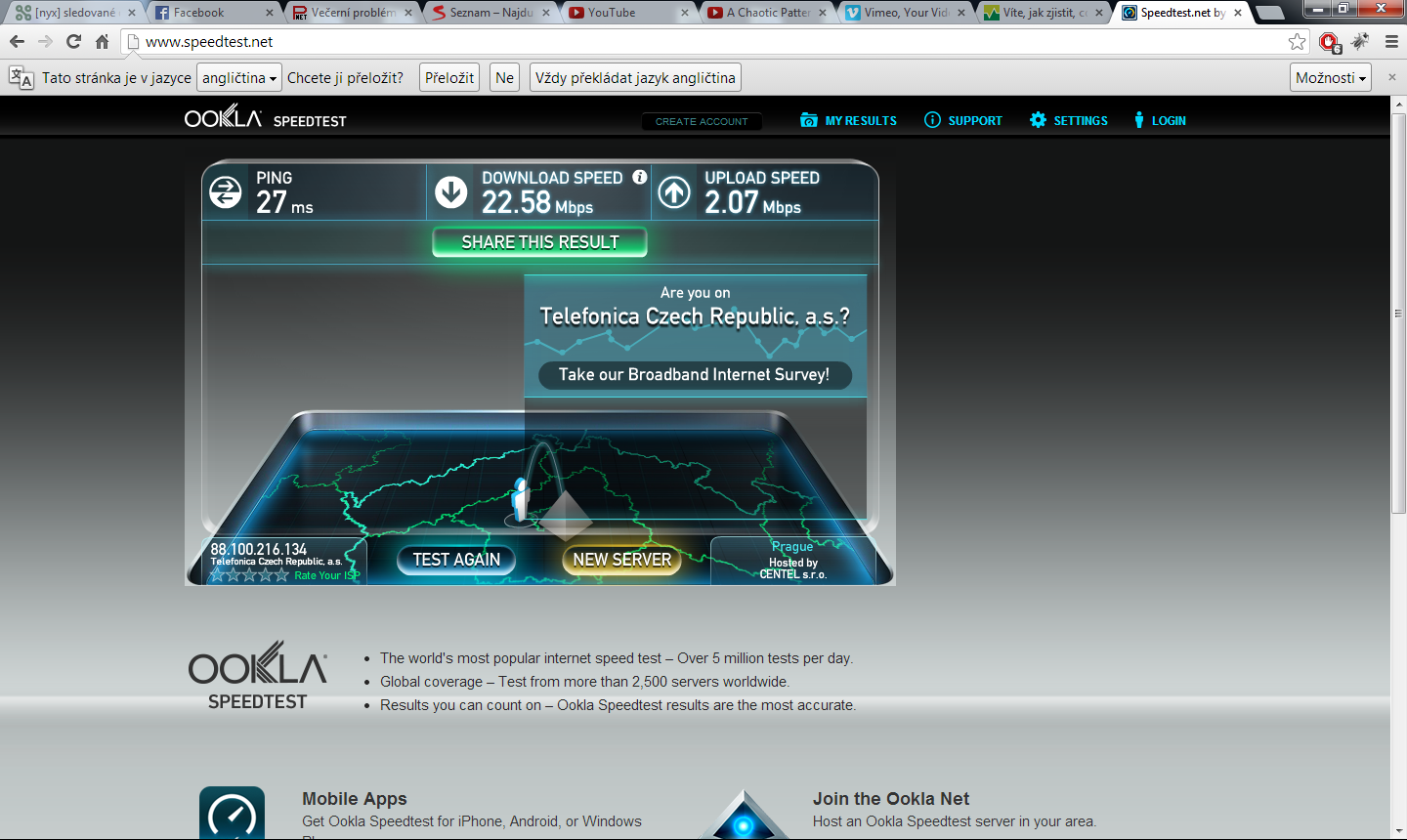Take our Broadband Internet Survey button
The image size is (1407, 840).
(695, 375)
